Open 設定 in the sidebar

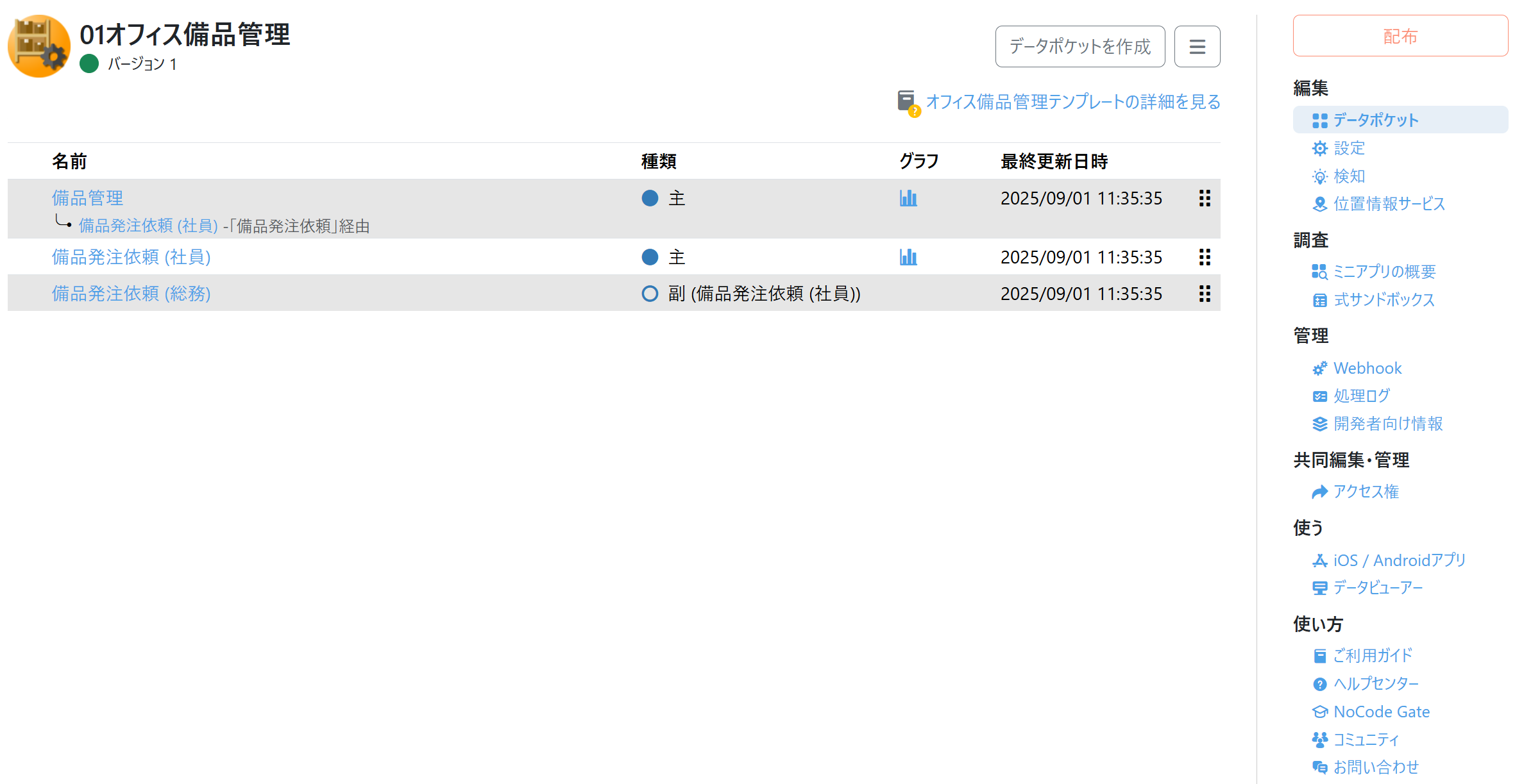tap(1349, 148)
